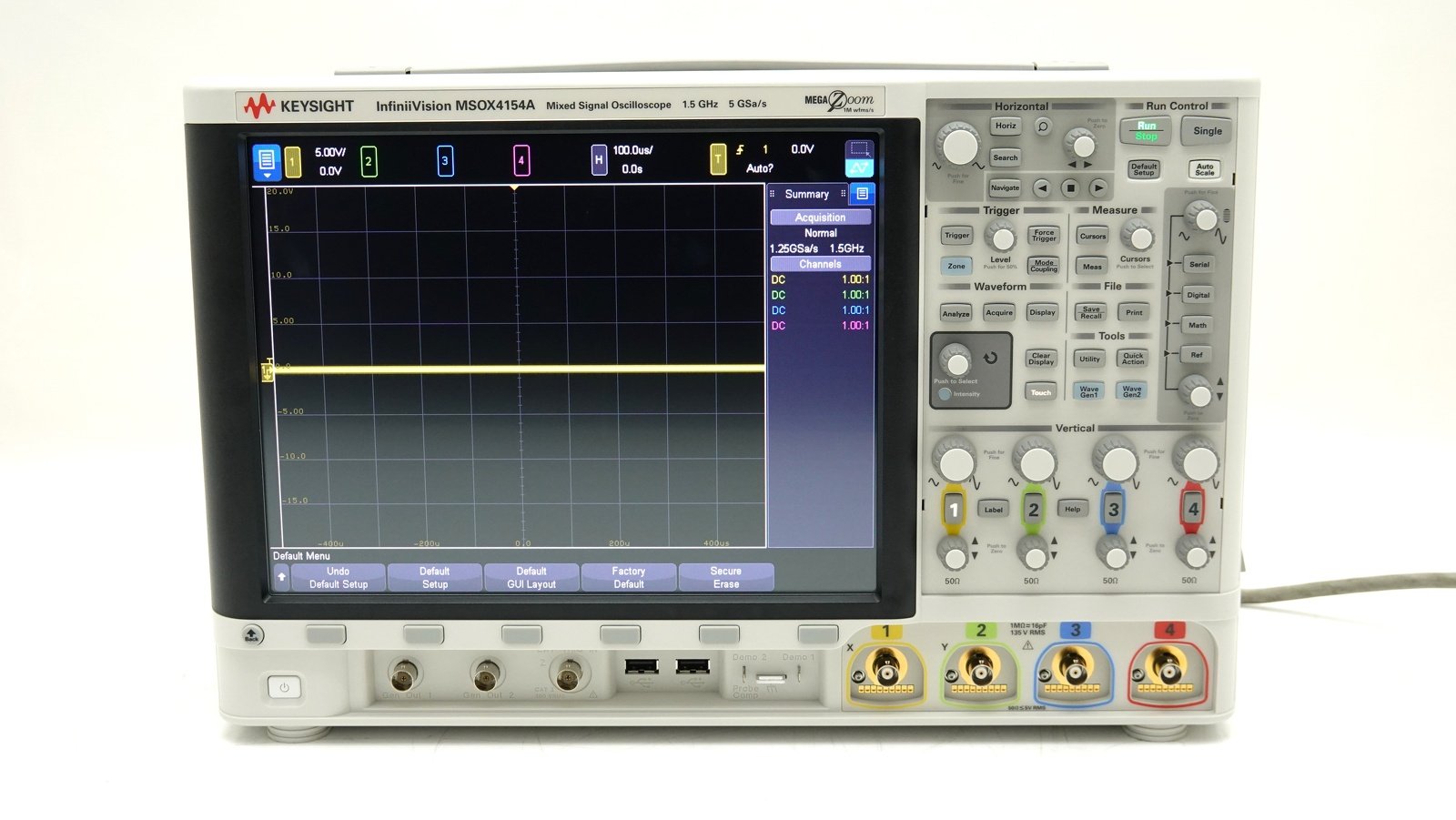
Task: Open the main menu icon on screen
Action: 267,161
